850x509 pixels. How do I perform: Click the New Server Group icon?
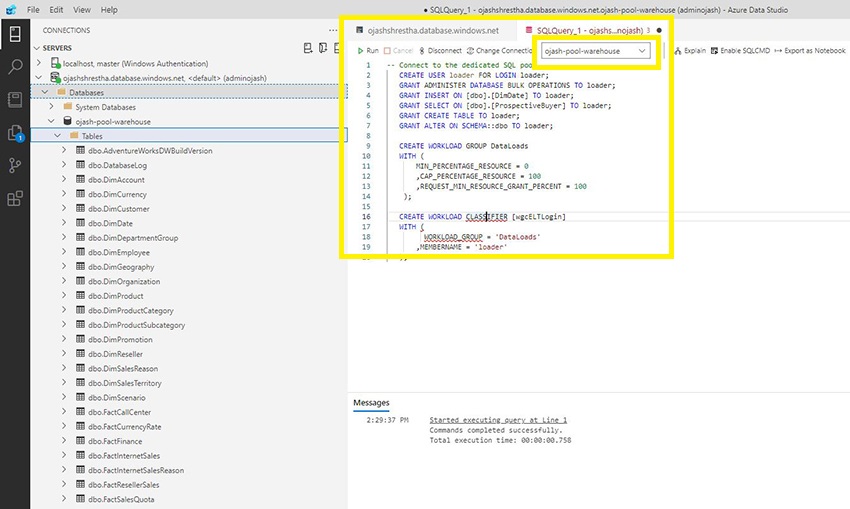[x=324, y=48]
